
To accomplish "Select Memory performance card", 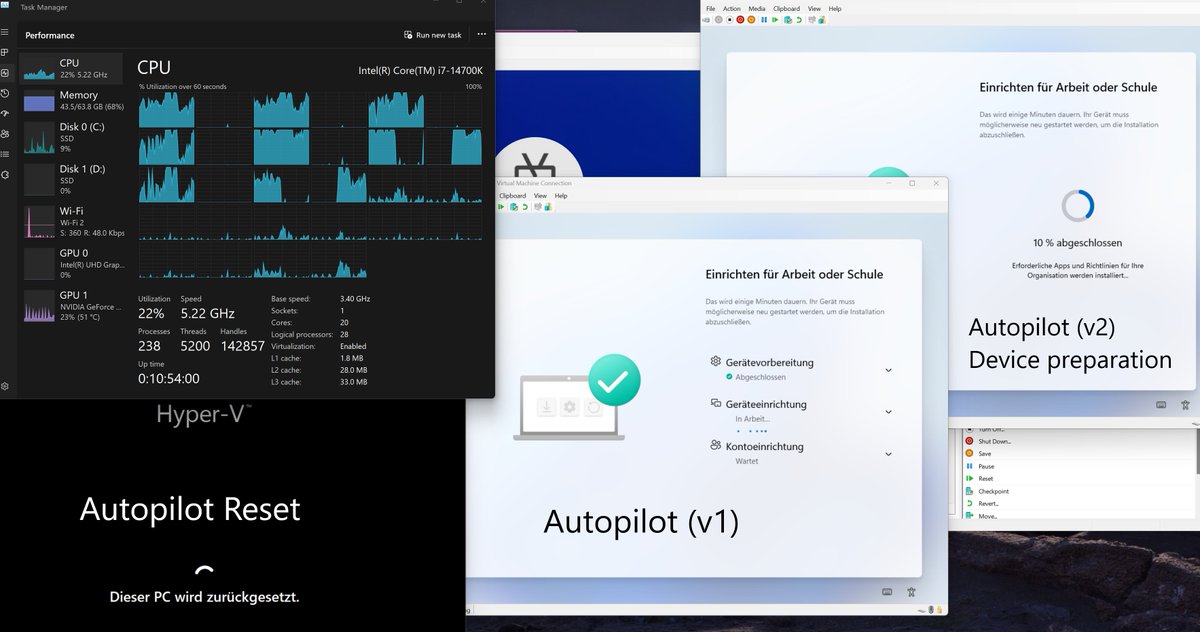I will (x=73, y=100).
